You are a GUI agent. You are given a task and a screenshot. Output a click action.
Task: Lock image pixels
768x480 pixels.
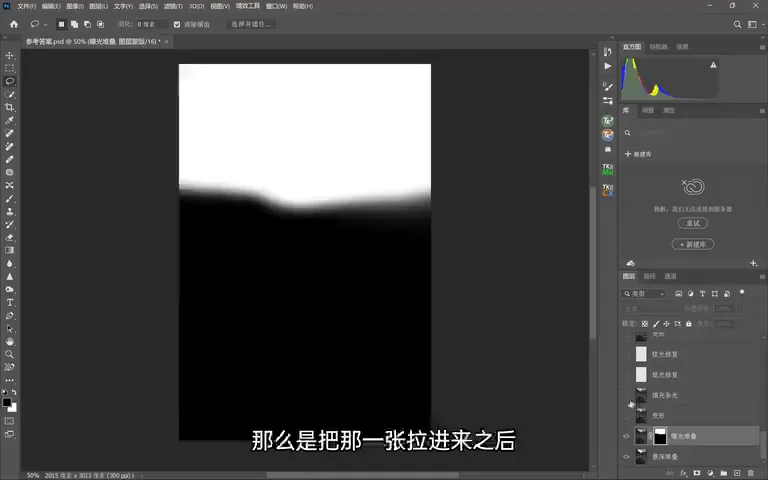click(x=656, y=324)
